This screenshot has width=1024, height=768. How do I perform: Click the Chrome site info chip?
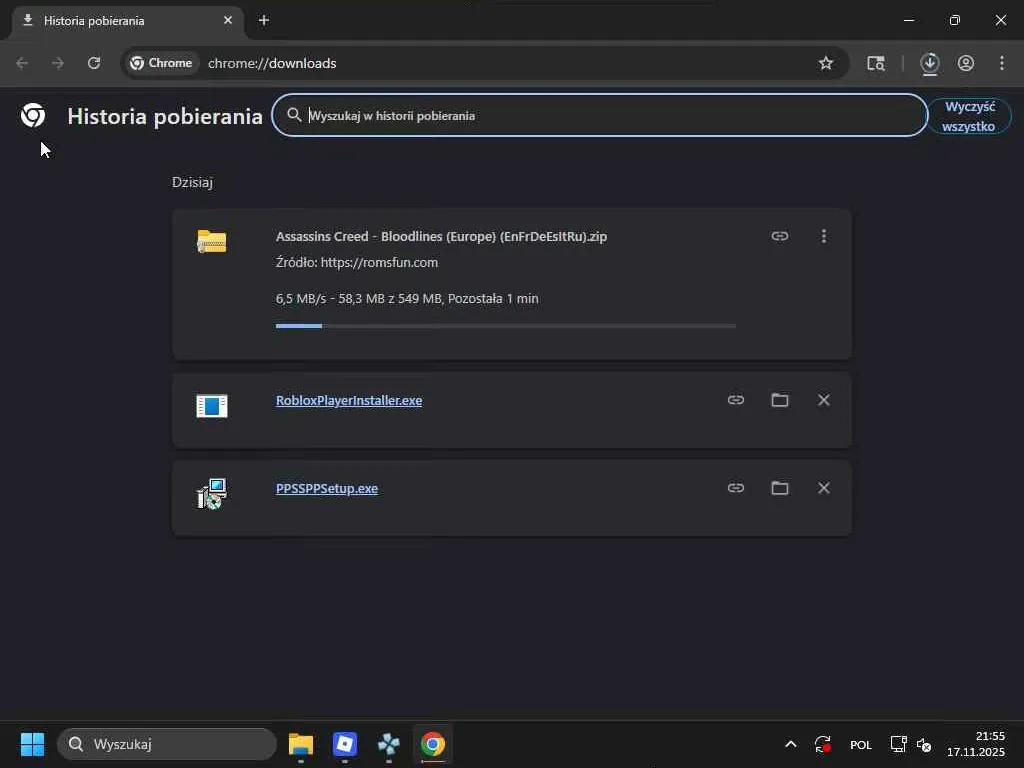(x=161, y=63)
